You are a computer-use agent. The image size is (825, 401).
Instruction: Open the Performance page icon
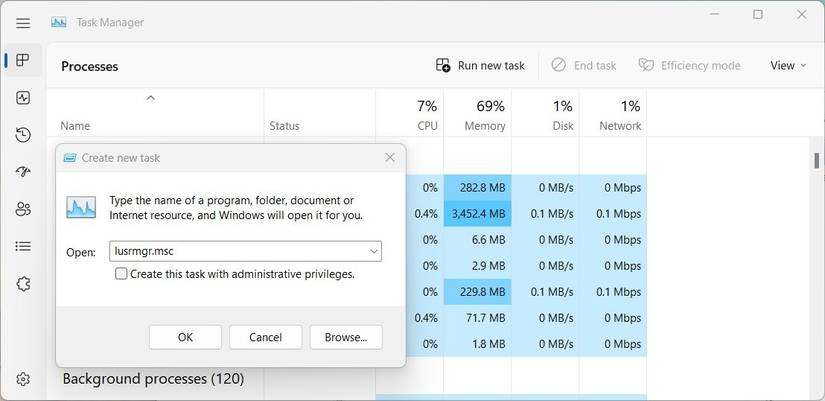pyautogui.click(x=23, y=98)
